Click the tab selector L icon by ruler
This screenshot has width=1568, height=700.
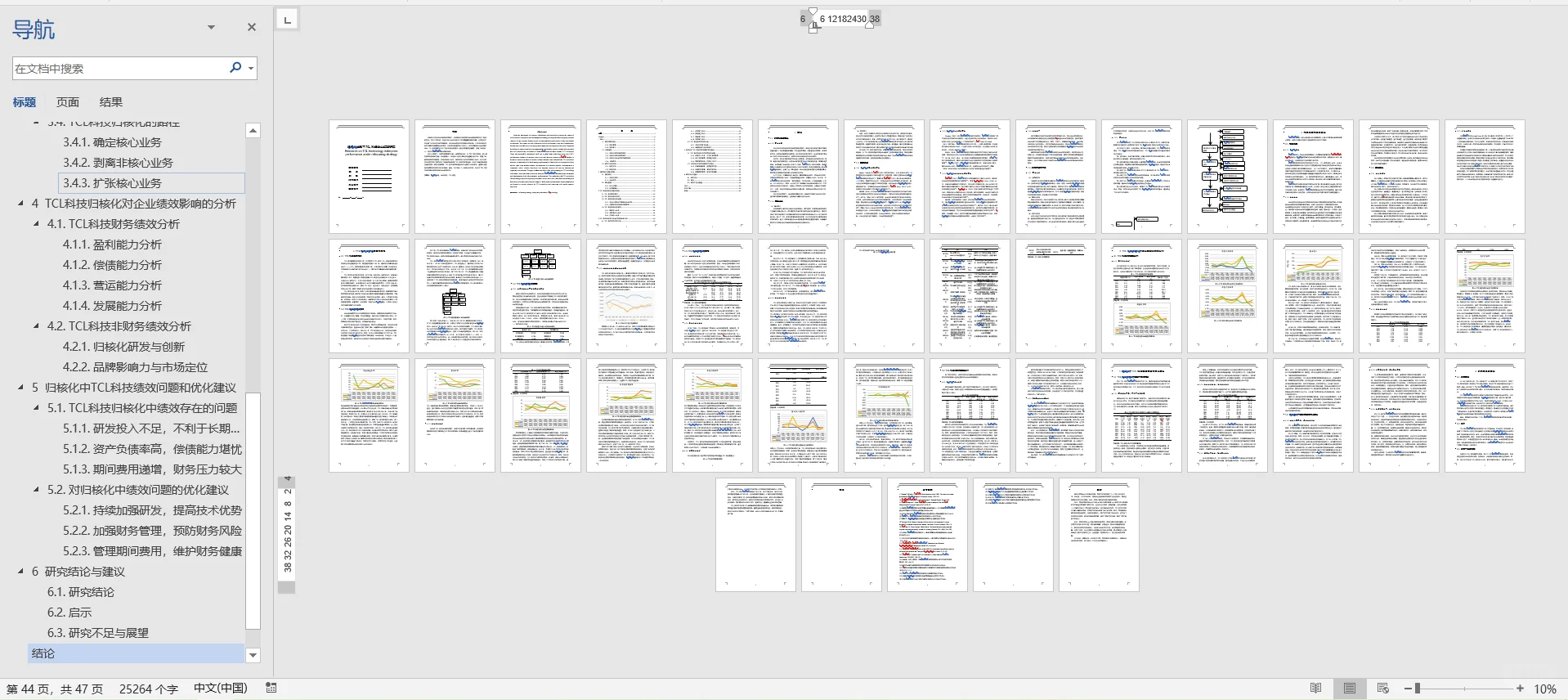click(x=287, y=19)
